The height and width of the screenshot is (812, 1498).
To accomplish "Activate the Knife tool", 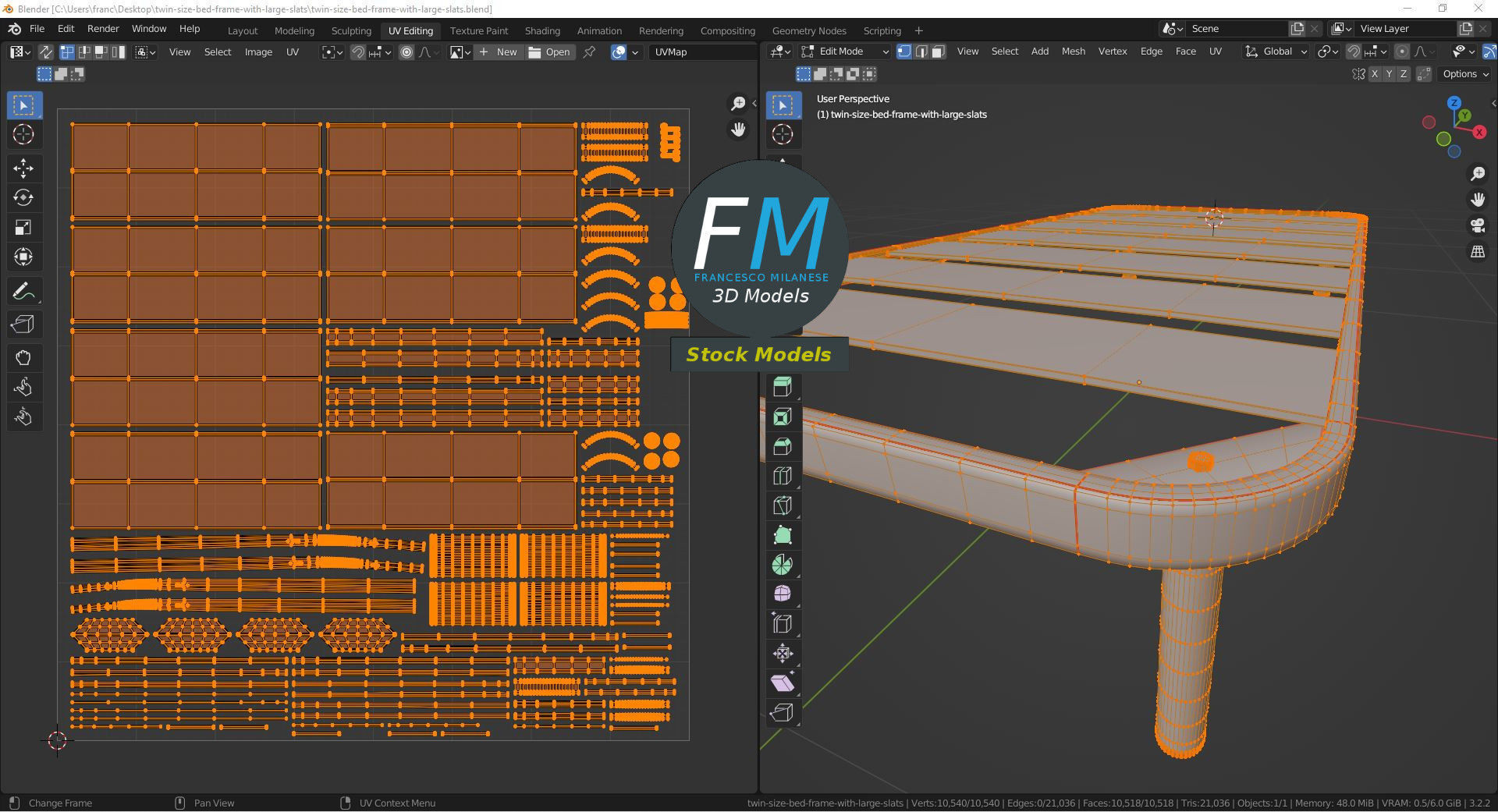I will point(783,505).
